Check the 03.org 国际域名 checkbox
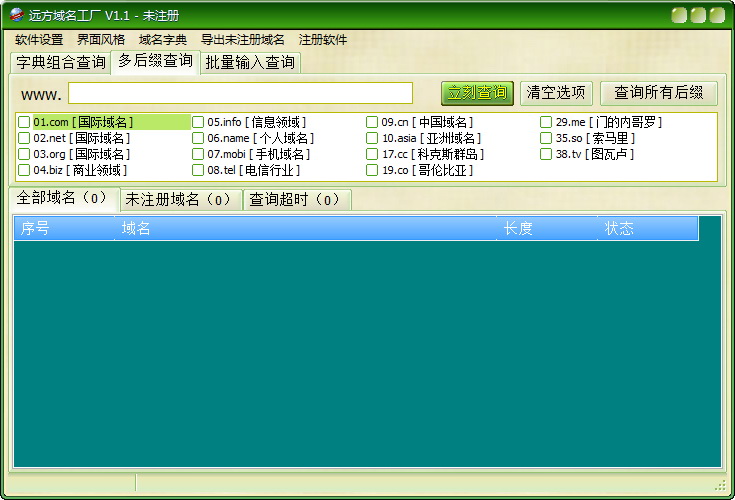735x500 pixels. 24,154
